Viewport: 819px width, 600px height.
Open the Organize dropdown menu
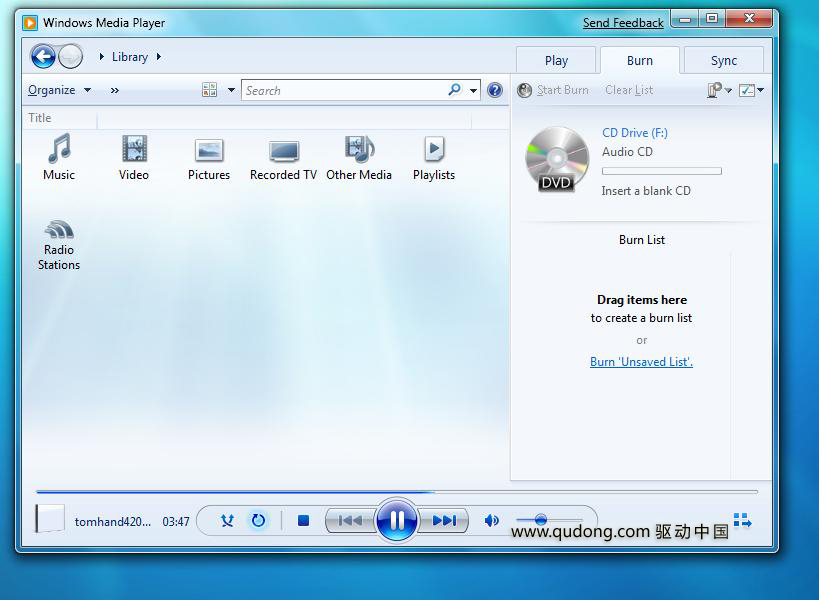tap(58, 90)
